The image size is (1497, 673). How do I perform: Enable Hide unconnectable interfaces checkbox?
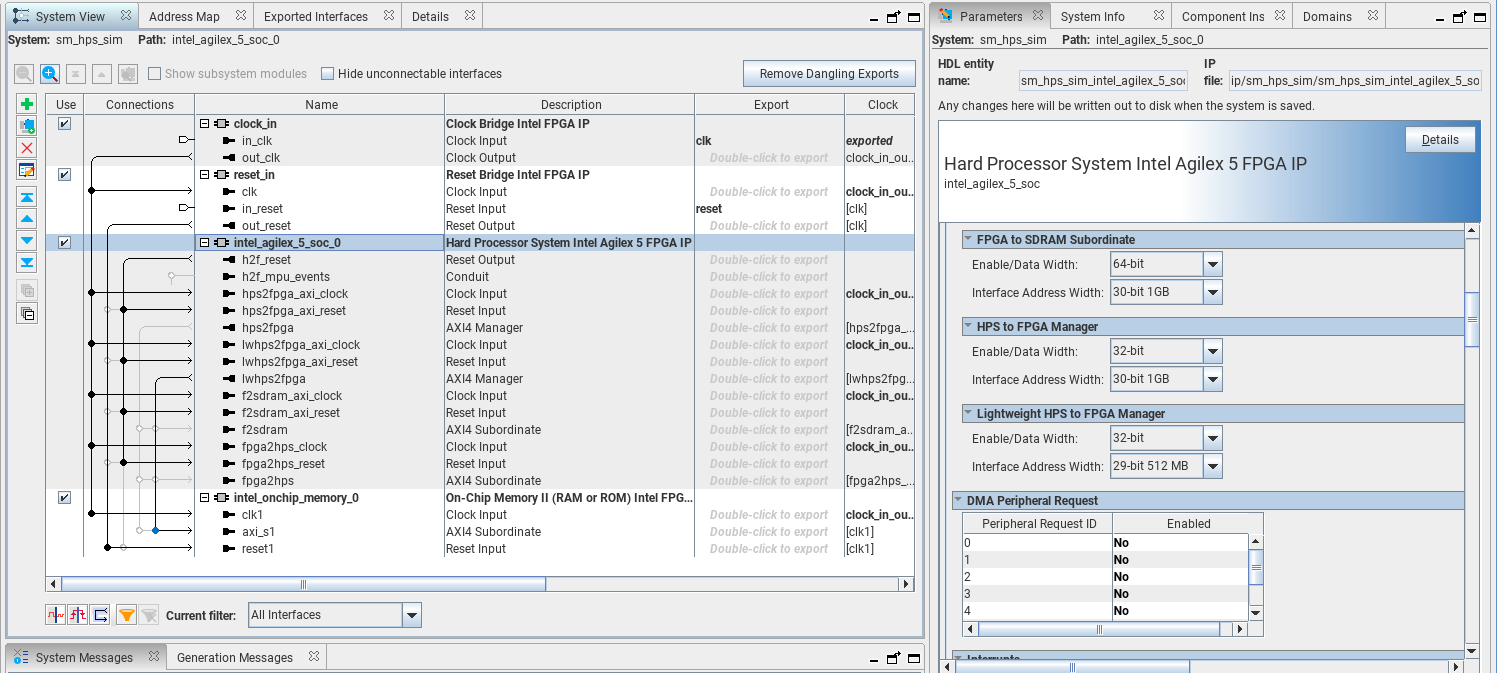tap(327, 73)
